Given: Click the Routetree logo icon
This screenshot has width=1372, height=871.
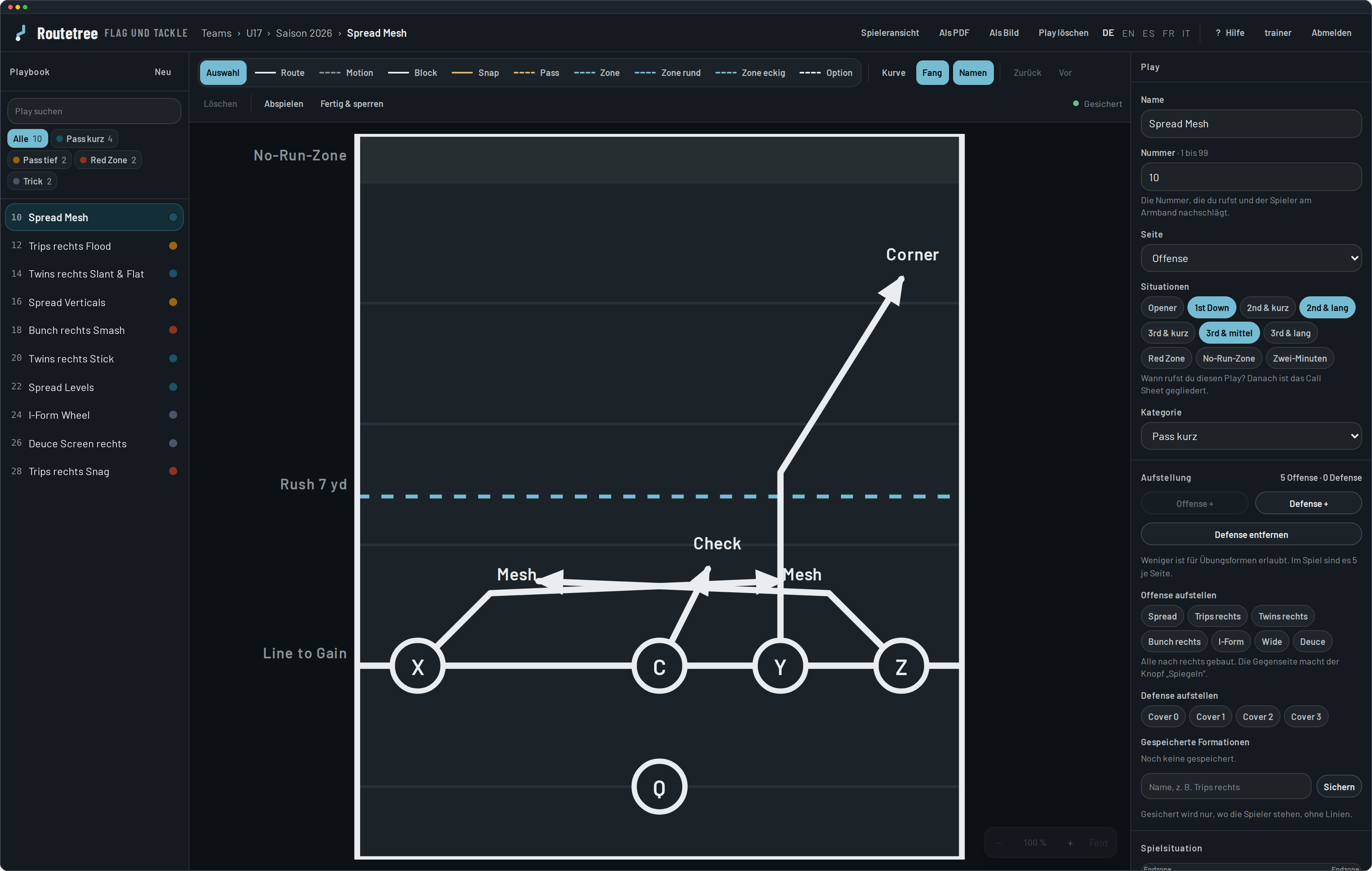Looking at the screenshot, I should click(20, 33).
